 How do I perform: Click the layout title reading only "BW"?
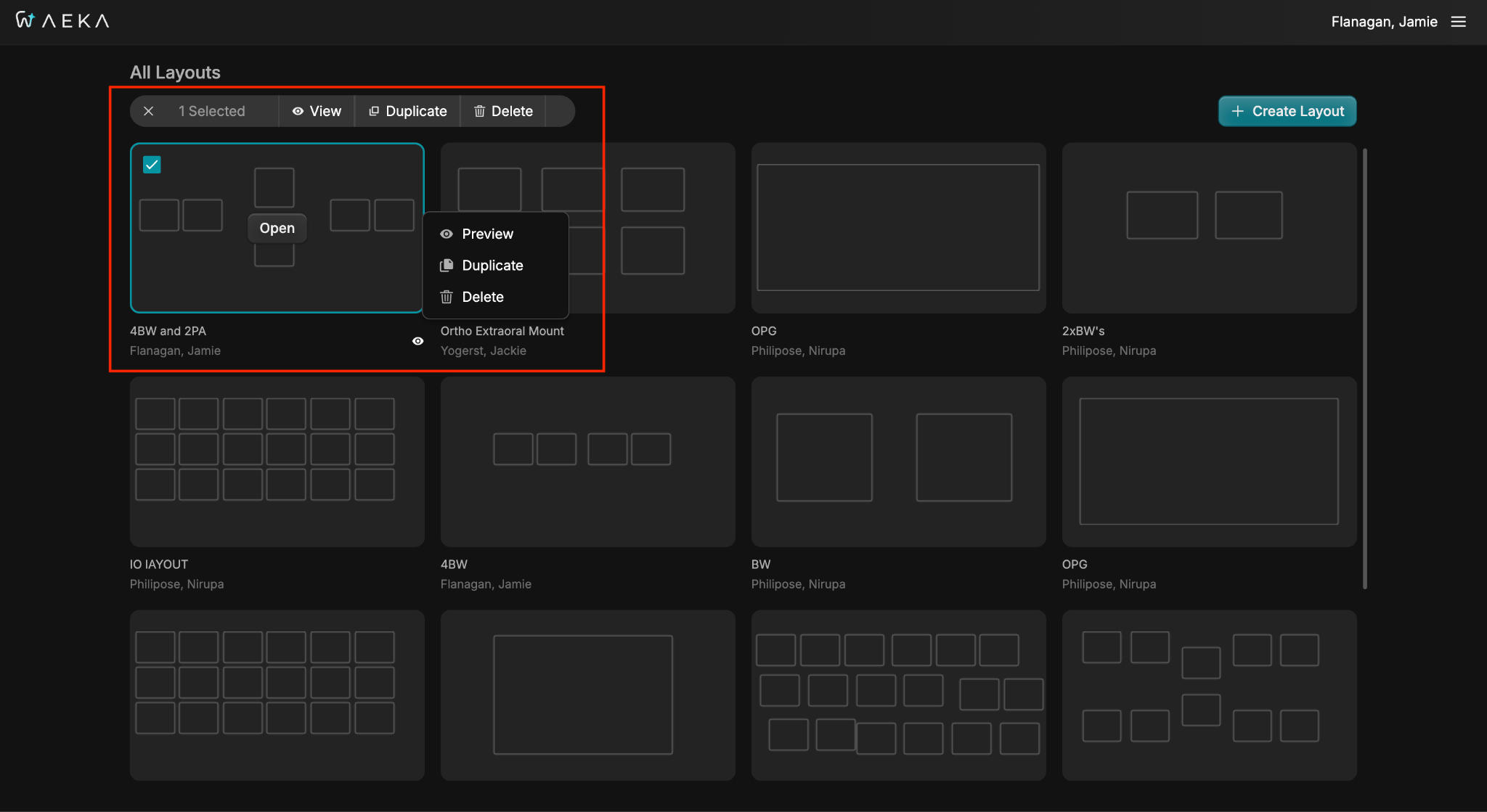(761, 565)
